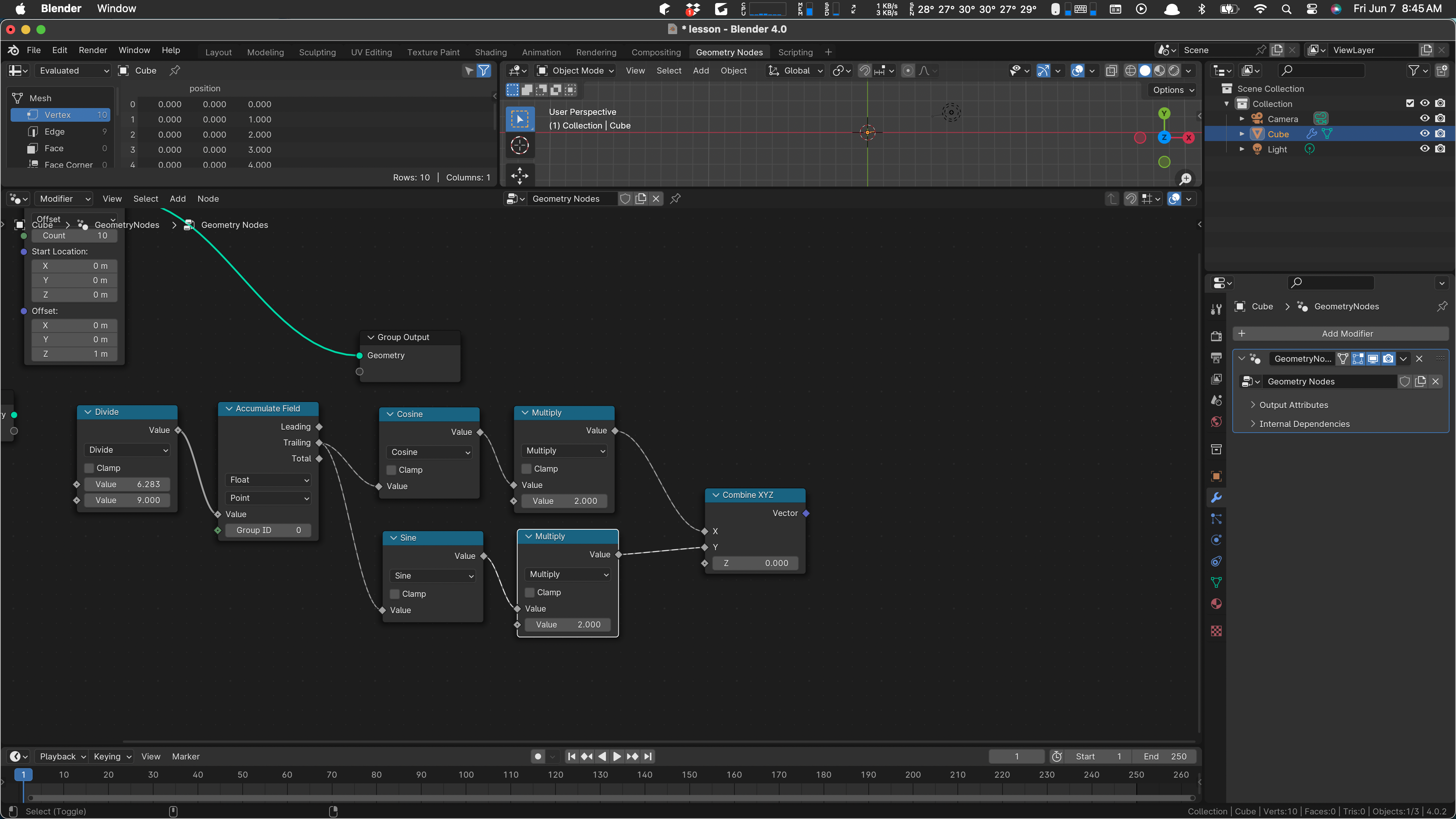Open the Physics properties tab

(x=1216, y=540)
